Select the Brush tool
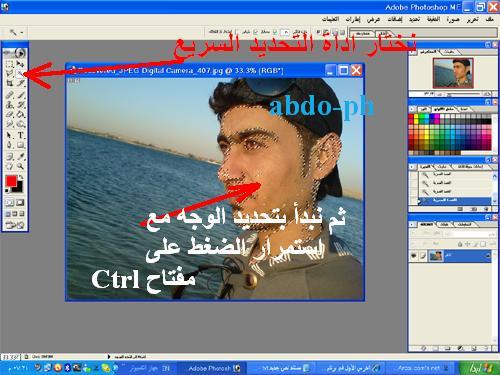Image resolution: width=500 pixels, height=375 pixels. coord(20,95)
